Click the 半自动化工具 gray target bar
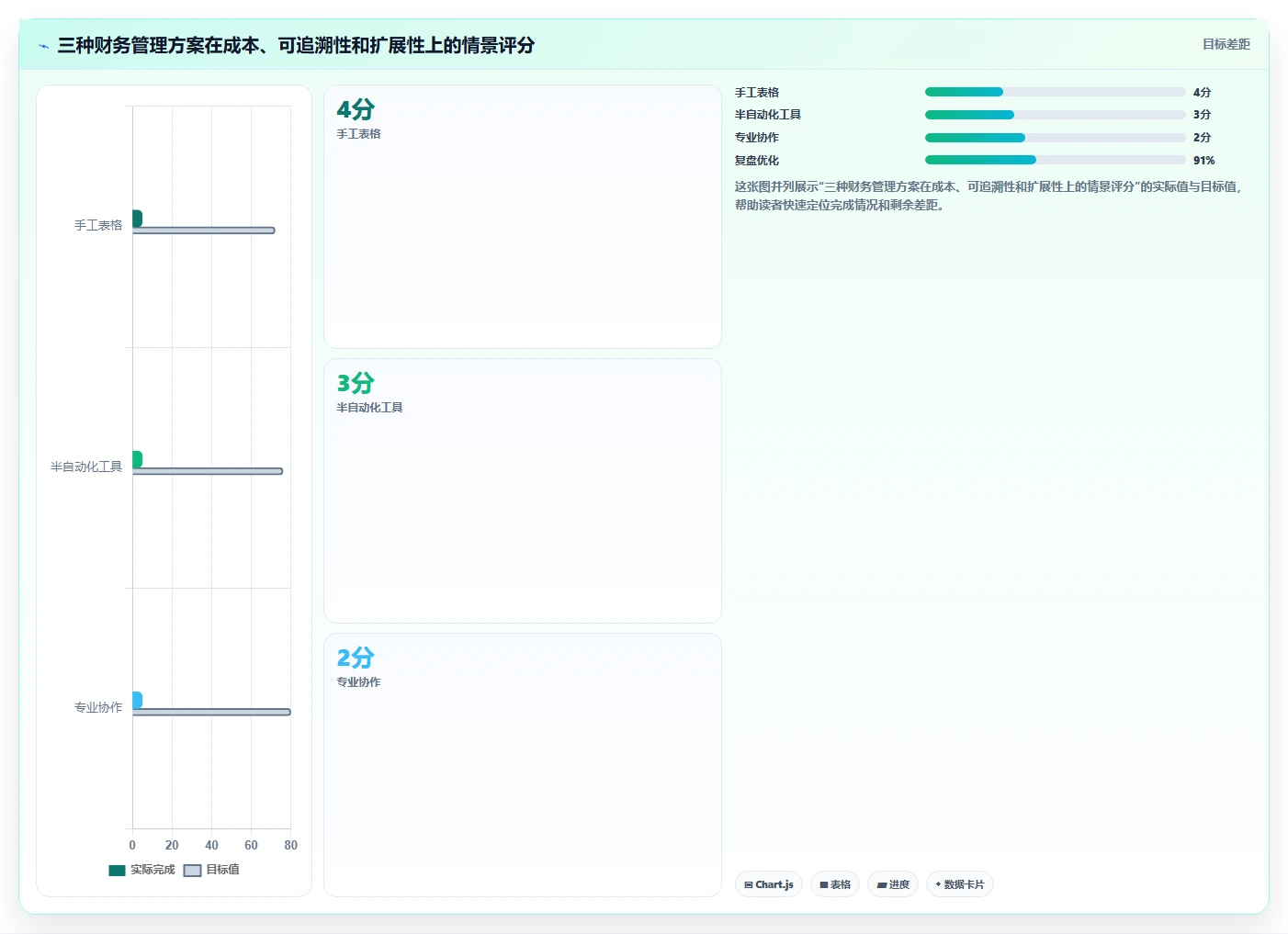This screenshot has width=1288, height=934. click(208, 471)
